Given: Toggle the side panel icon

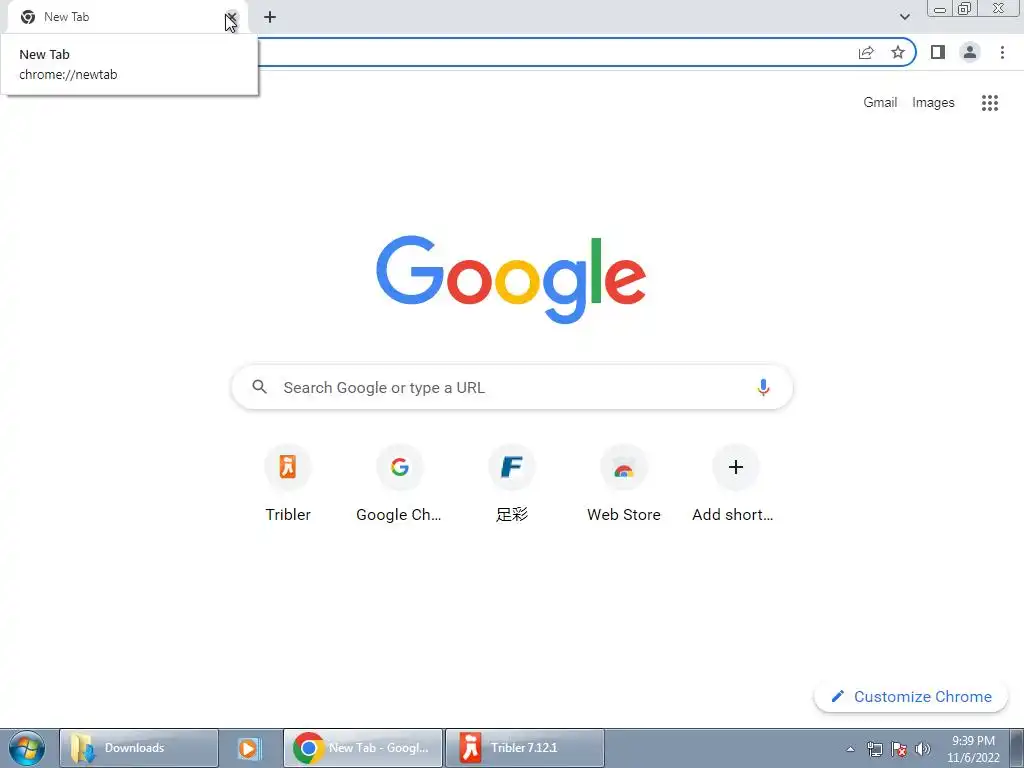Looking at the screenshot, I should pyautogui.click(x=938, y=52).
